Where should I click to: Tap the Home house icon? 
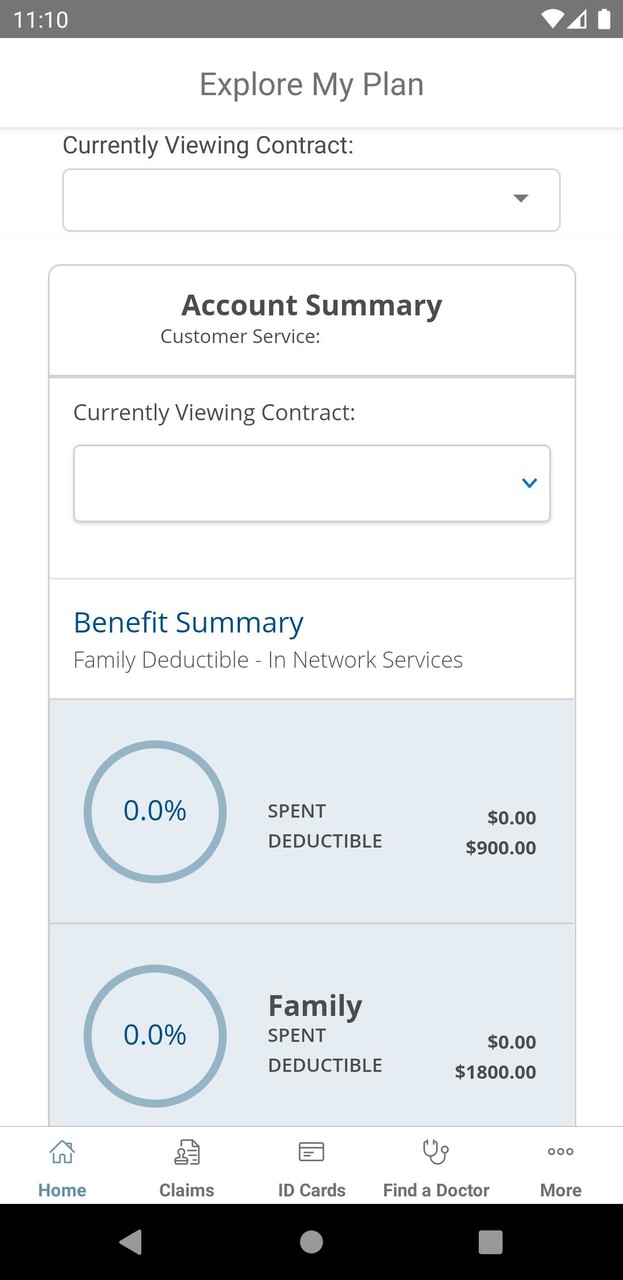click(62, 1152)
